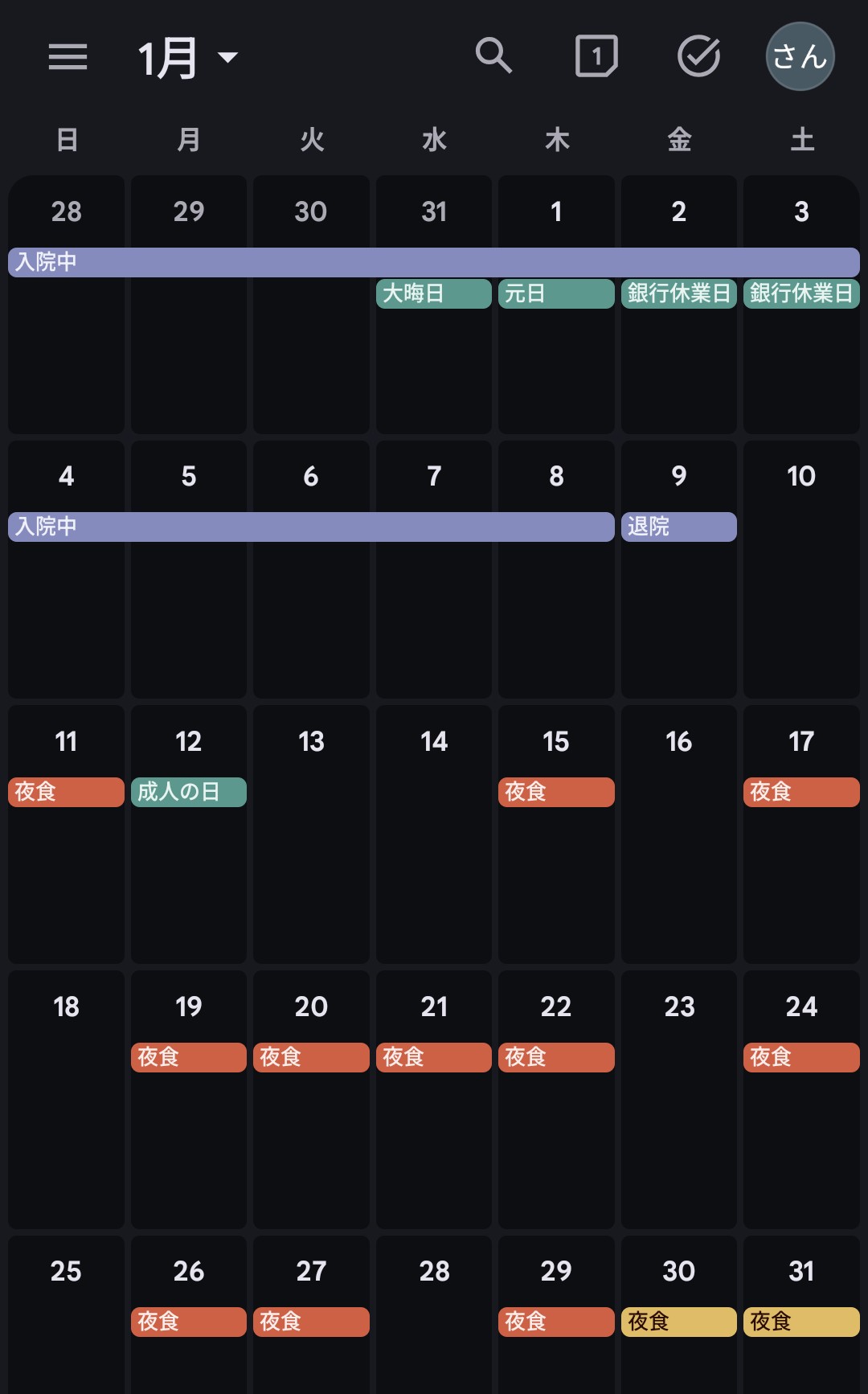The height and width of the screenshot is (1394, 868).
Task: Open the account profile avatar
Action: tap(800, 56)
